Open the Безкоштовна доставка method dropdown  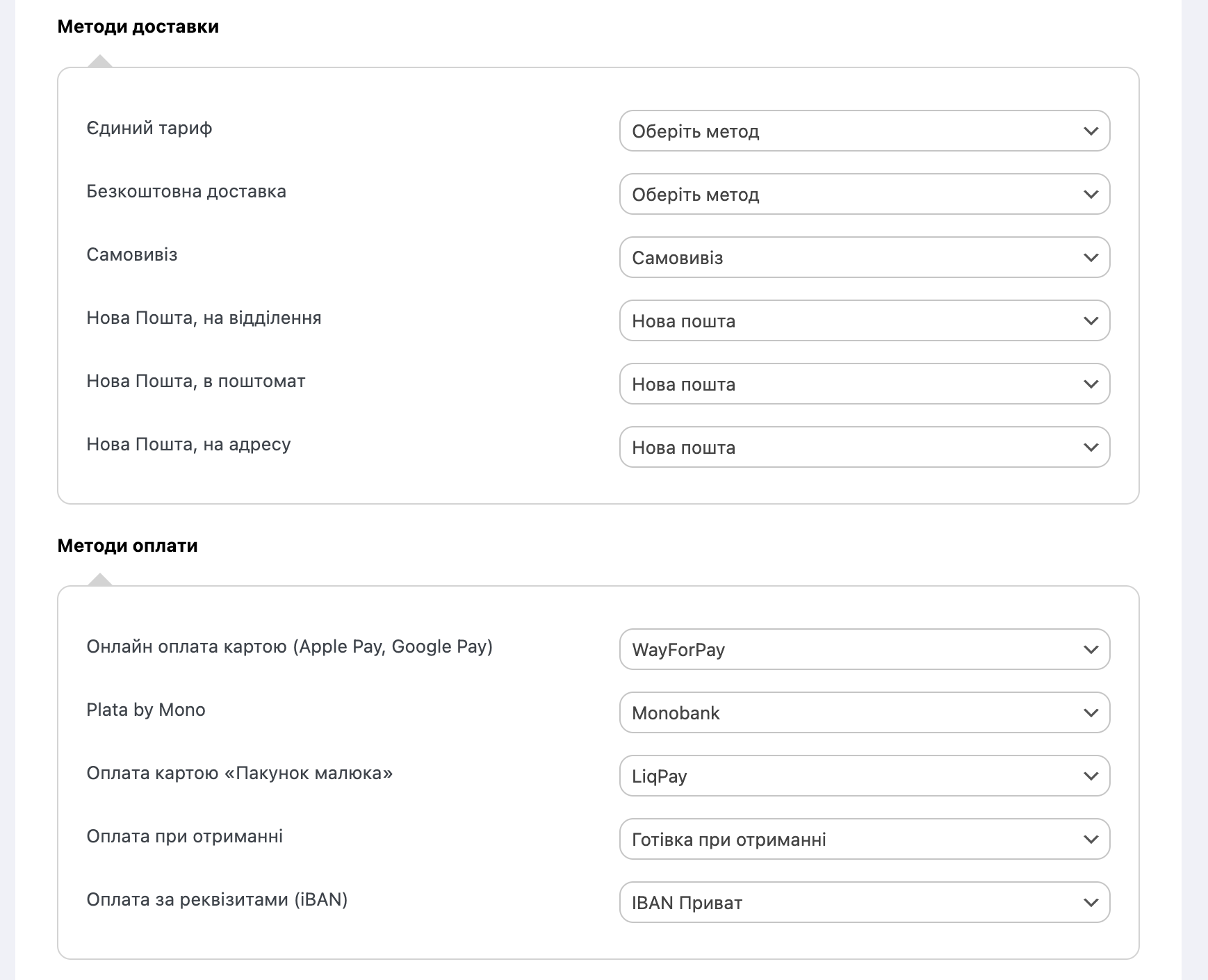tap(864, 194)
